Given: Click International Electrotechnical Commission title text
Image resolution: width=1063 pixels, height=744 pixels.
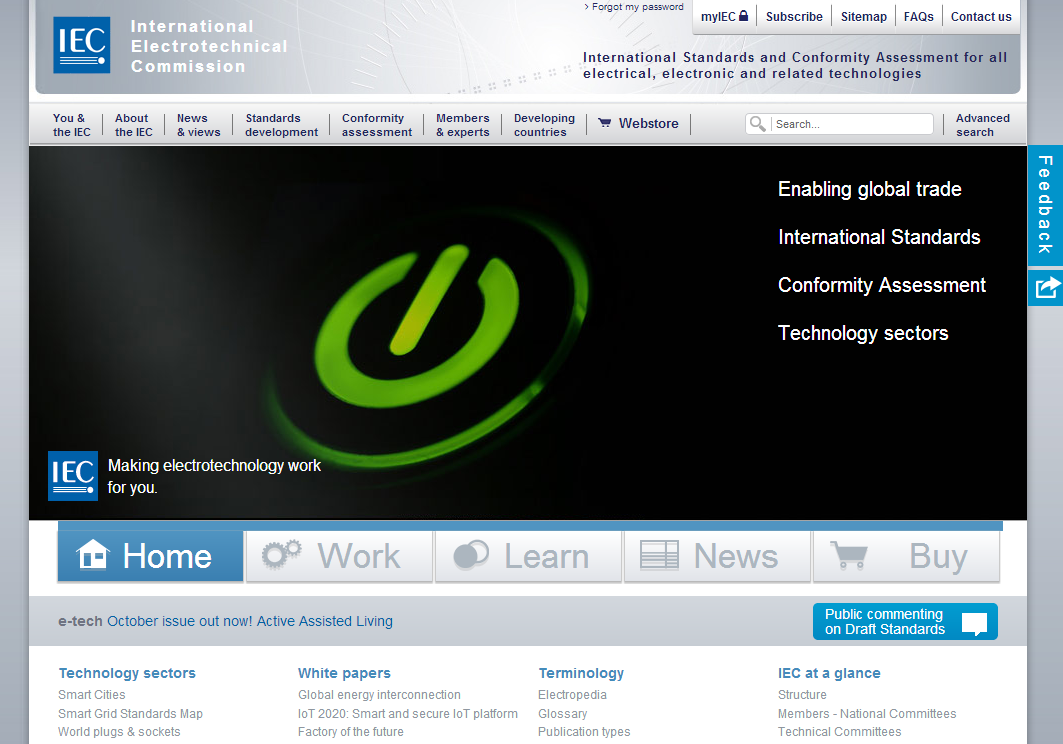Looking at the screenshot, I should [209, 46].
